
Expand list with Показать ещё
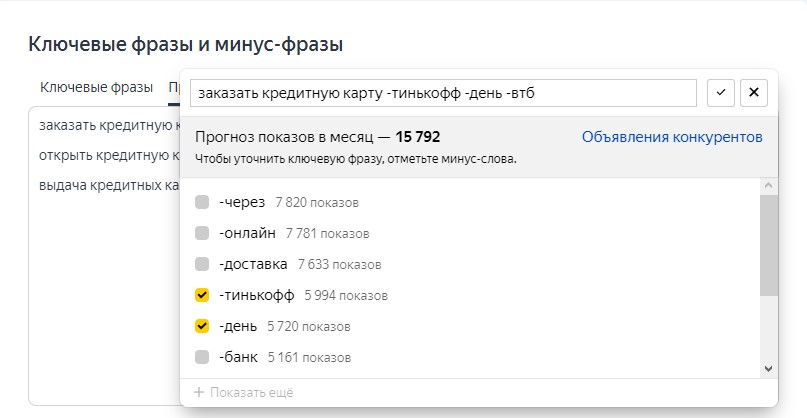coord(251,393)
